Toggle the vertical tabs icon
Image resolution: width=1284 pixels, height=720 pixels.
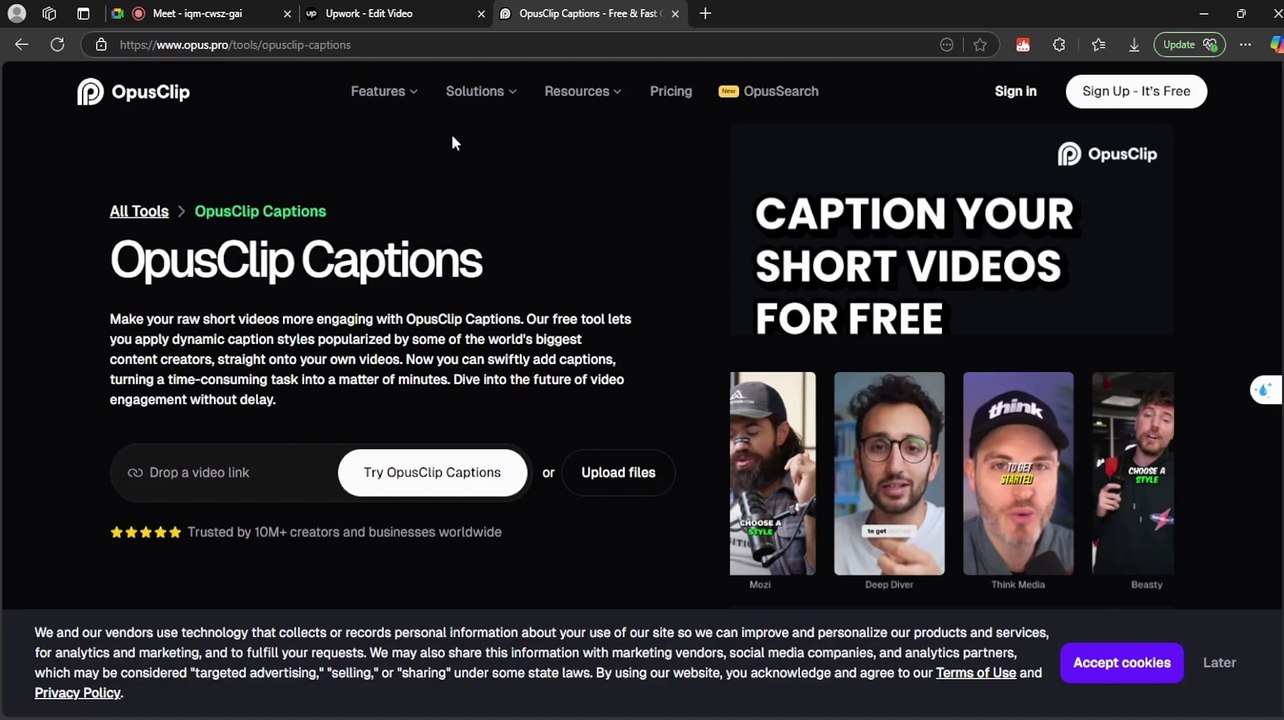coord(83,14)
